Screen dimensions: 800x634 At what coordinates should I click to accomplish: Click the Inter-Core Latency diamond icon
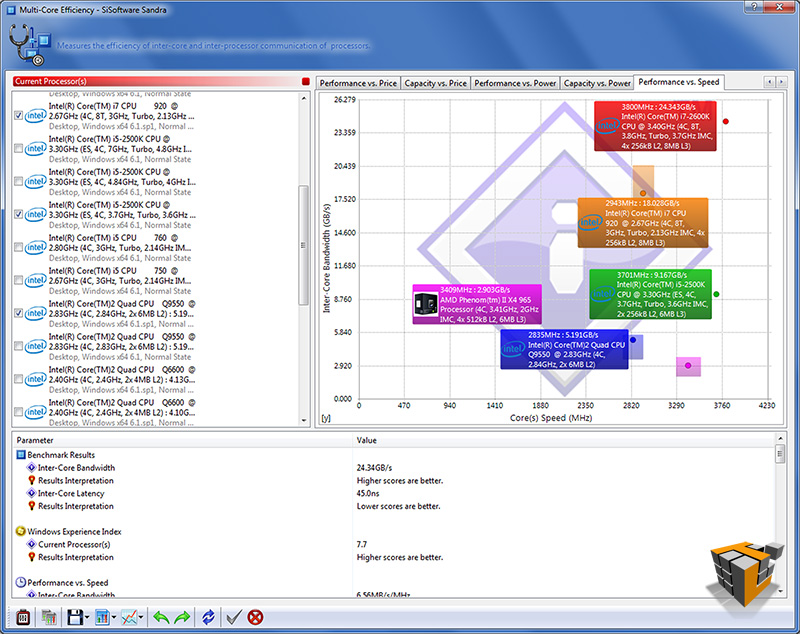(32, 493)
